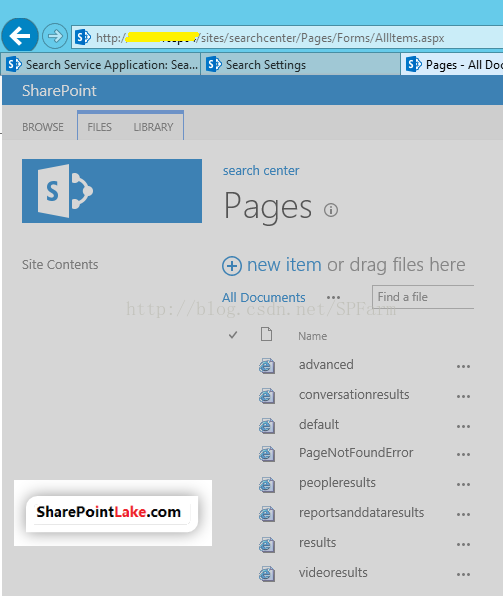503x596 pixels.
Task: Switch to the FILES ribbon tab
Action: click(x=100, y=127)
